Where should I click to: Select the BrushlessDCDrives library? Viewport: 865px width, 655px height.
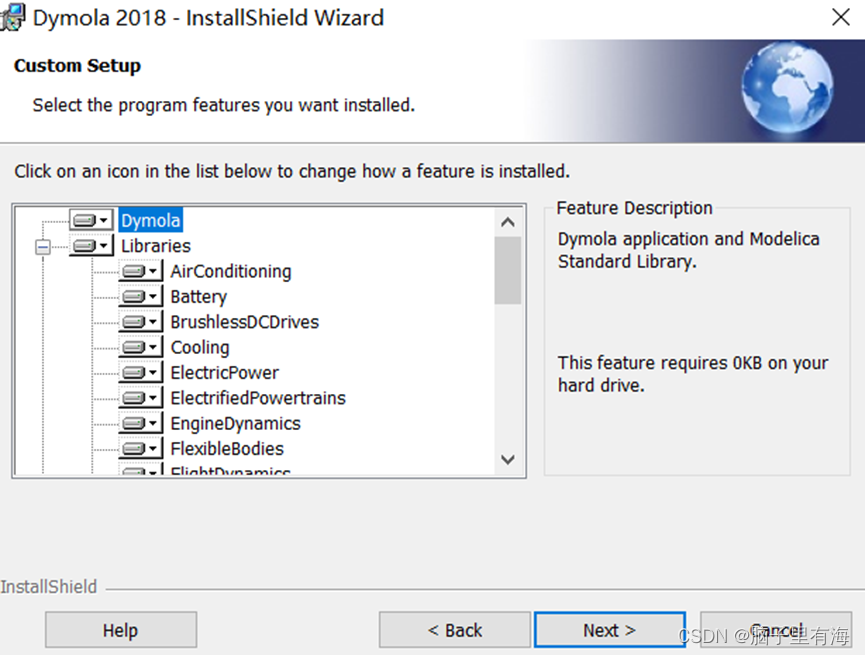click(244, 322)
